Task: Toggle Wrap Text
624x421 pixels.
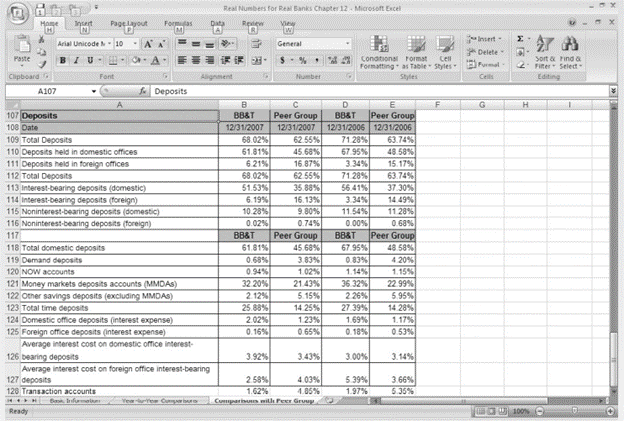Action: [257, 44]
